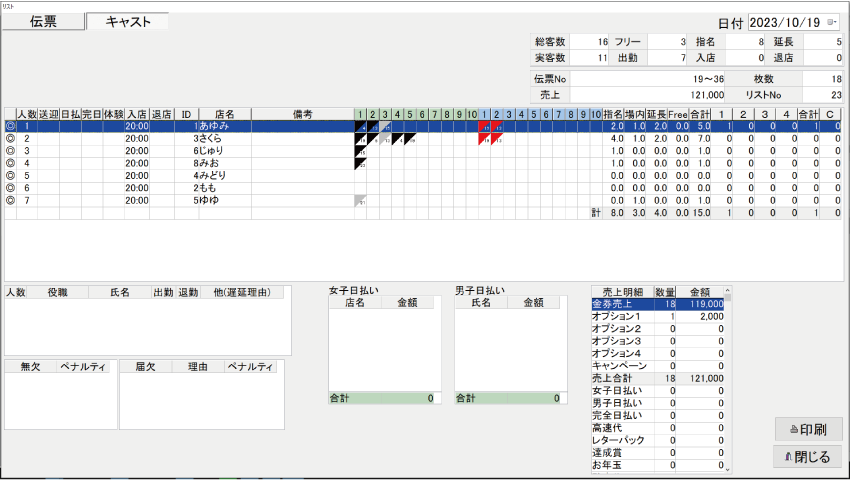850x480 pixels.
Task: Click the double-circle mark in あゆみ row
Action: (10, 126)
